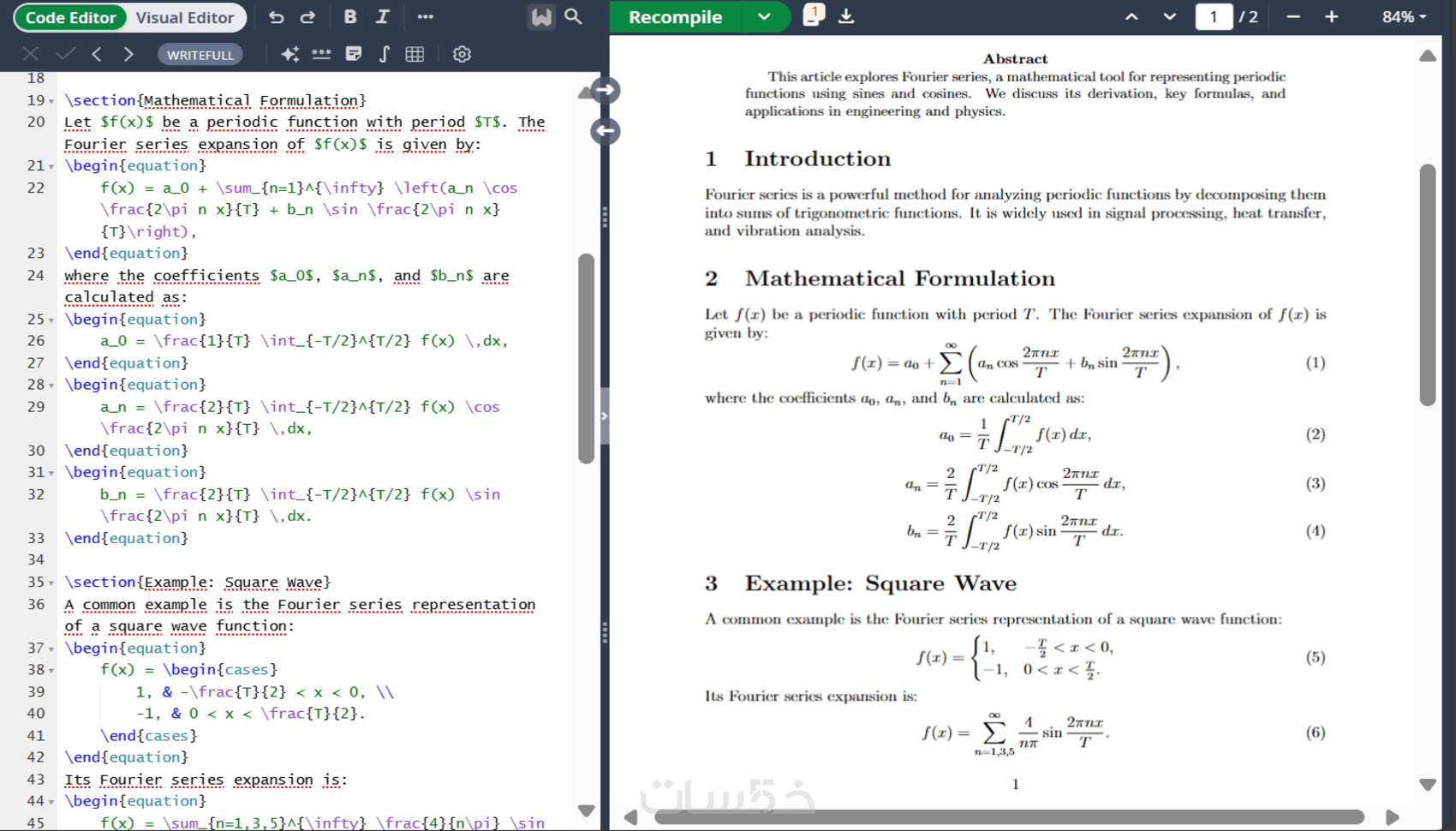Click the PDF preview horizontal scrollbar
The image size is (1456, 831).
1009,817
